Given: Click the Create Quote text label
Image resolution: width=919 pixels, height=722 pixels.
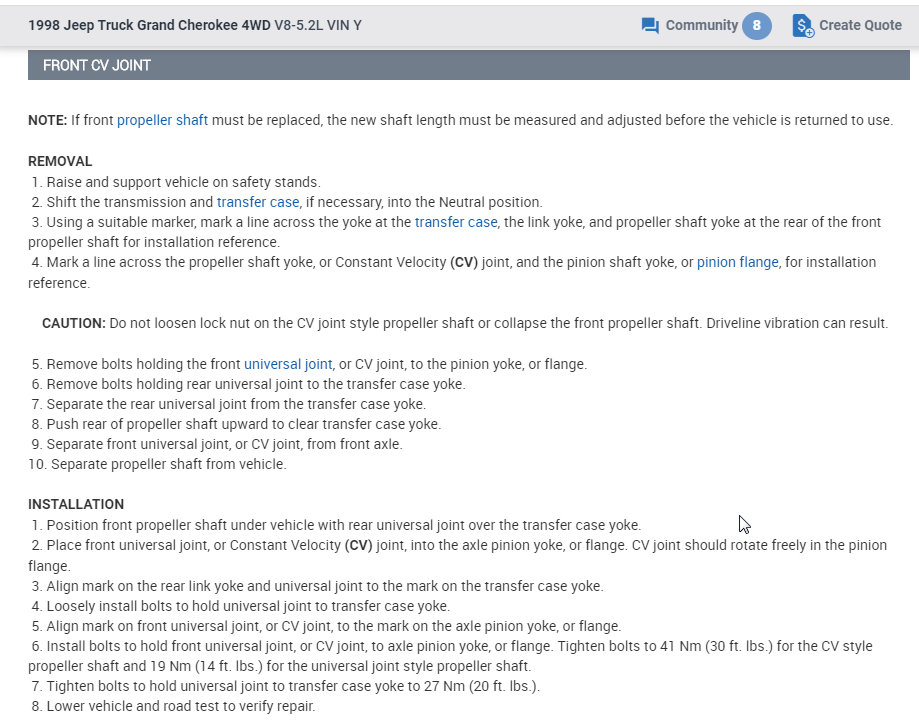Looking at the screenshot, I should pyautogui.click(x=860, y=26).
